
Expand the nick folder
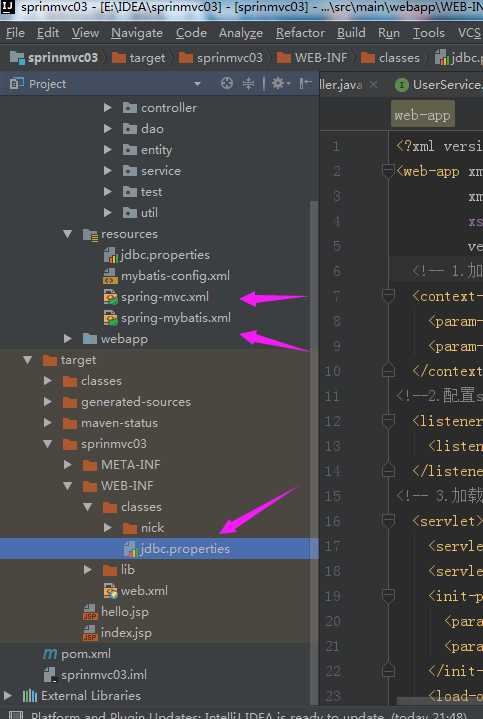pyautogui.click(x=108, y=528)
